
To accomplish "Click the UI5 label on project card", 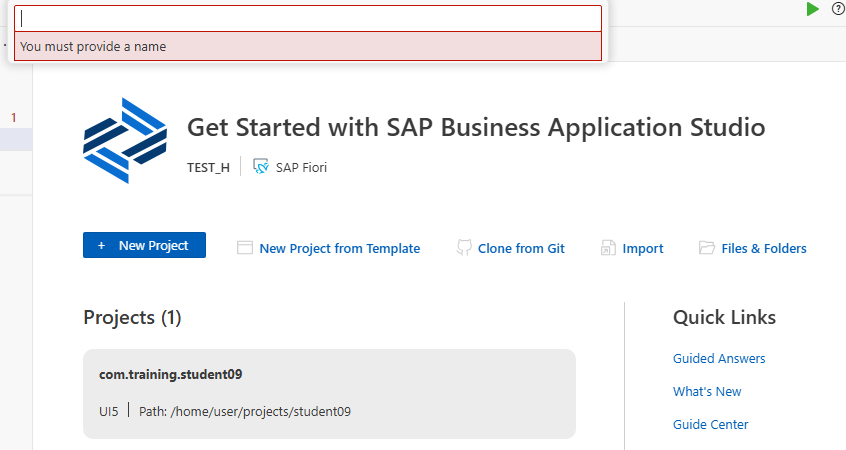I will 108,411.
